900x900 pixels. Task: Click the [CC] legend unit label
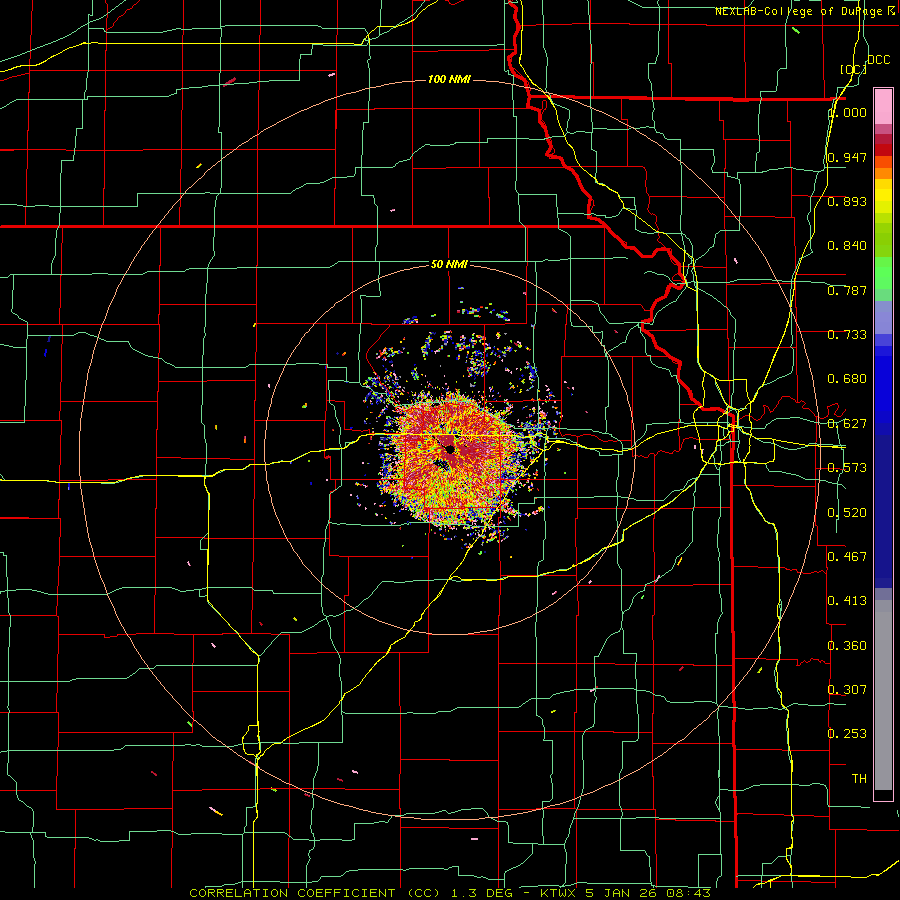(x=852, y=70)
